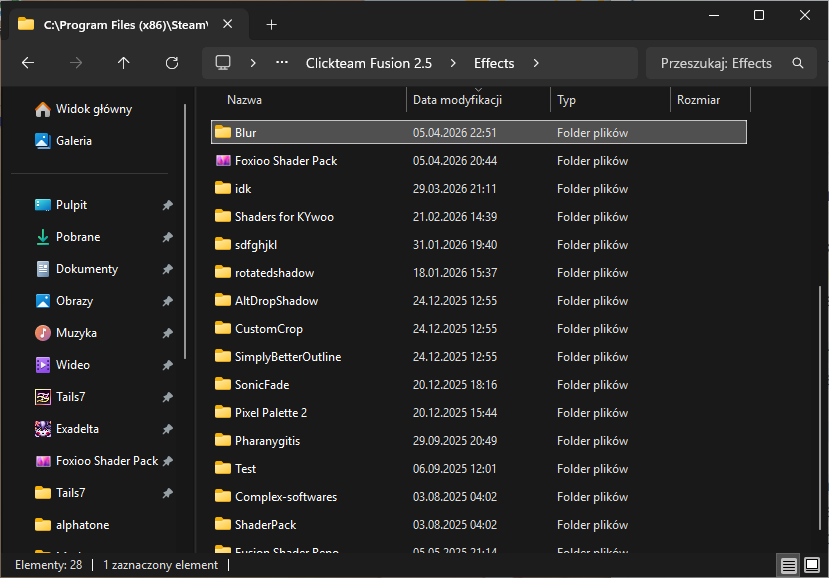
Task: Select the Effects breadcrumb segment
Action: click(x=494, y=63)
